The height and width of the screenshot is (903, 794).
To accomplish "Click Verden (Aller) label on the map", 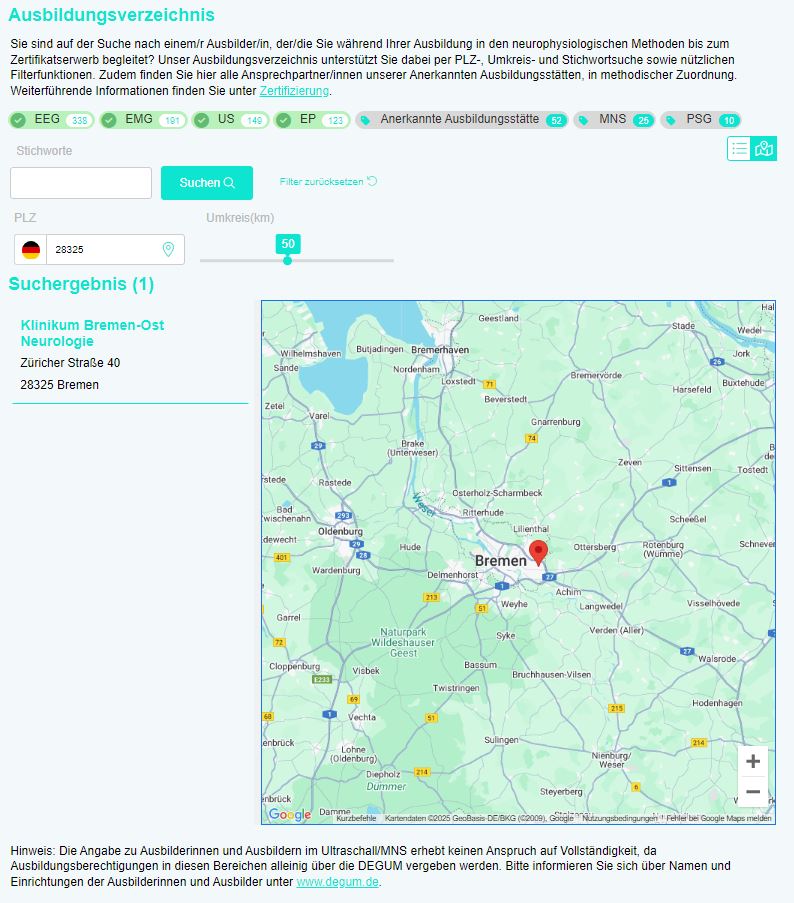I will (617, 630).
